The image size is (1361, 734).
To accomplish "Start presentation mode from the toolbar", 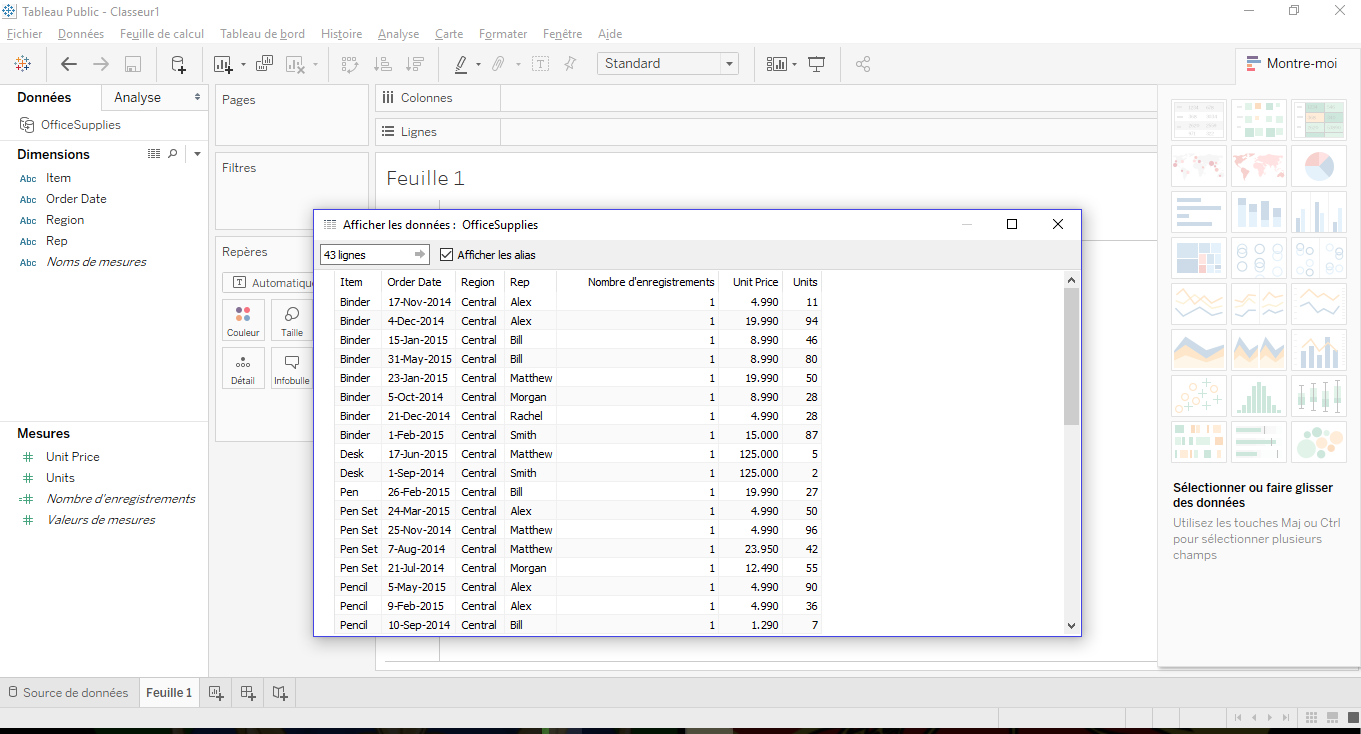I will click(816, 63).
